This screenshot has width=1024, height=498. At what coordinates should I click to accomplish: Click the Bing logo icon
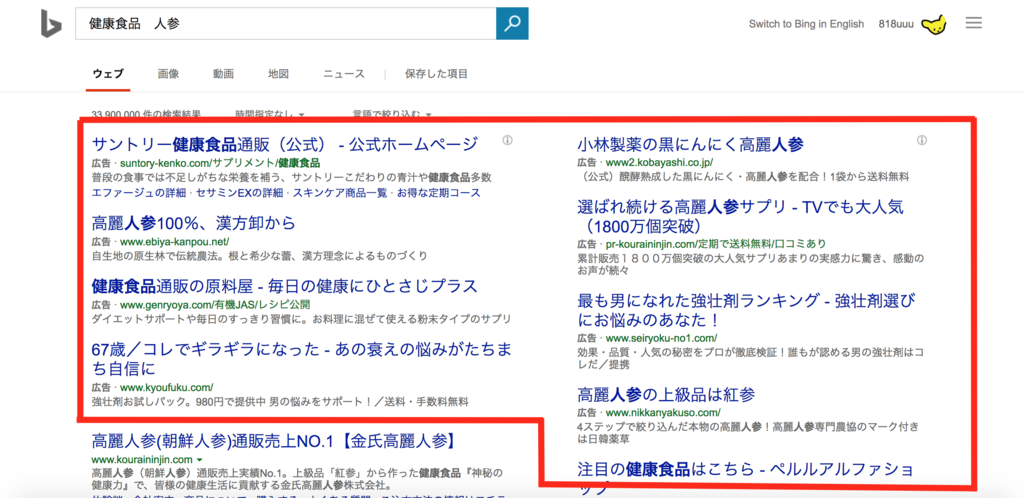pos(51,23)
